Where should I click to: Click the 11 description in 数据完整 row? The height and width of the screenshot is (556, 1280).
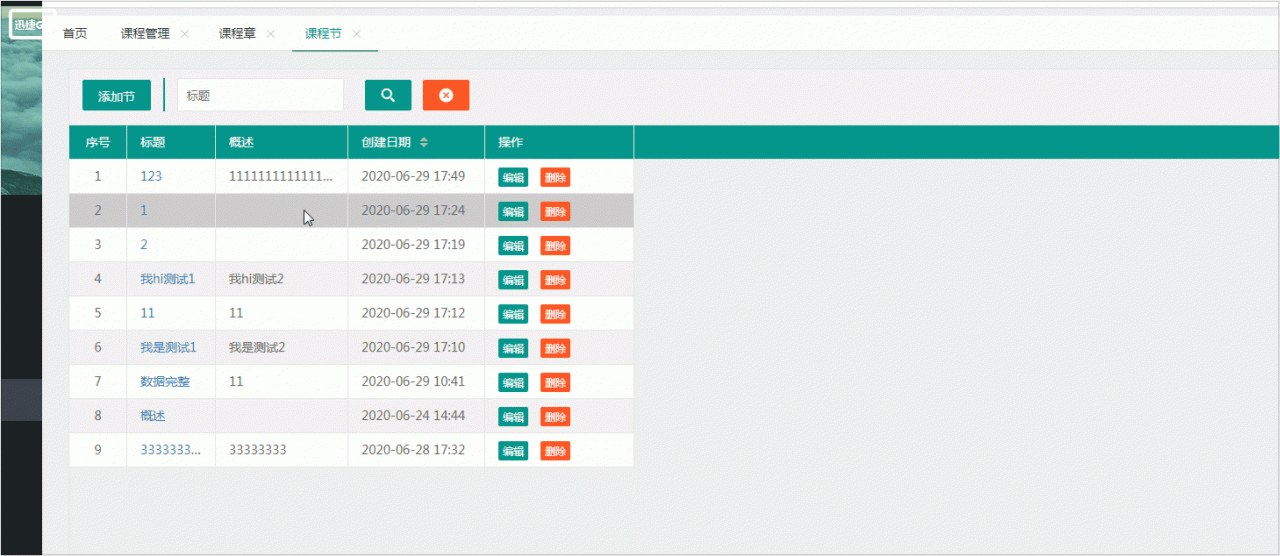pyautogui.click(x=236, y=381)
